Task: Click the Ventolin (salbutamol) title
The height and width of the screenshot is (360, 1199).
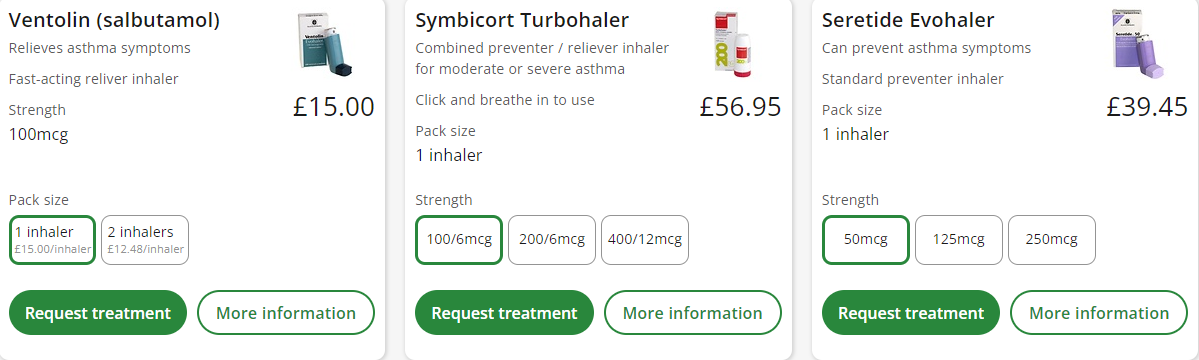Action: tap(114, 21)
